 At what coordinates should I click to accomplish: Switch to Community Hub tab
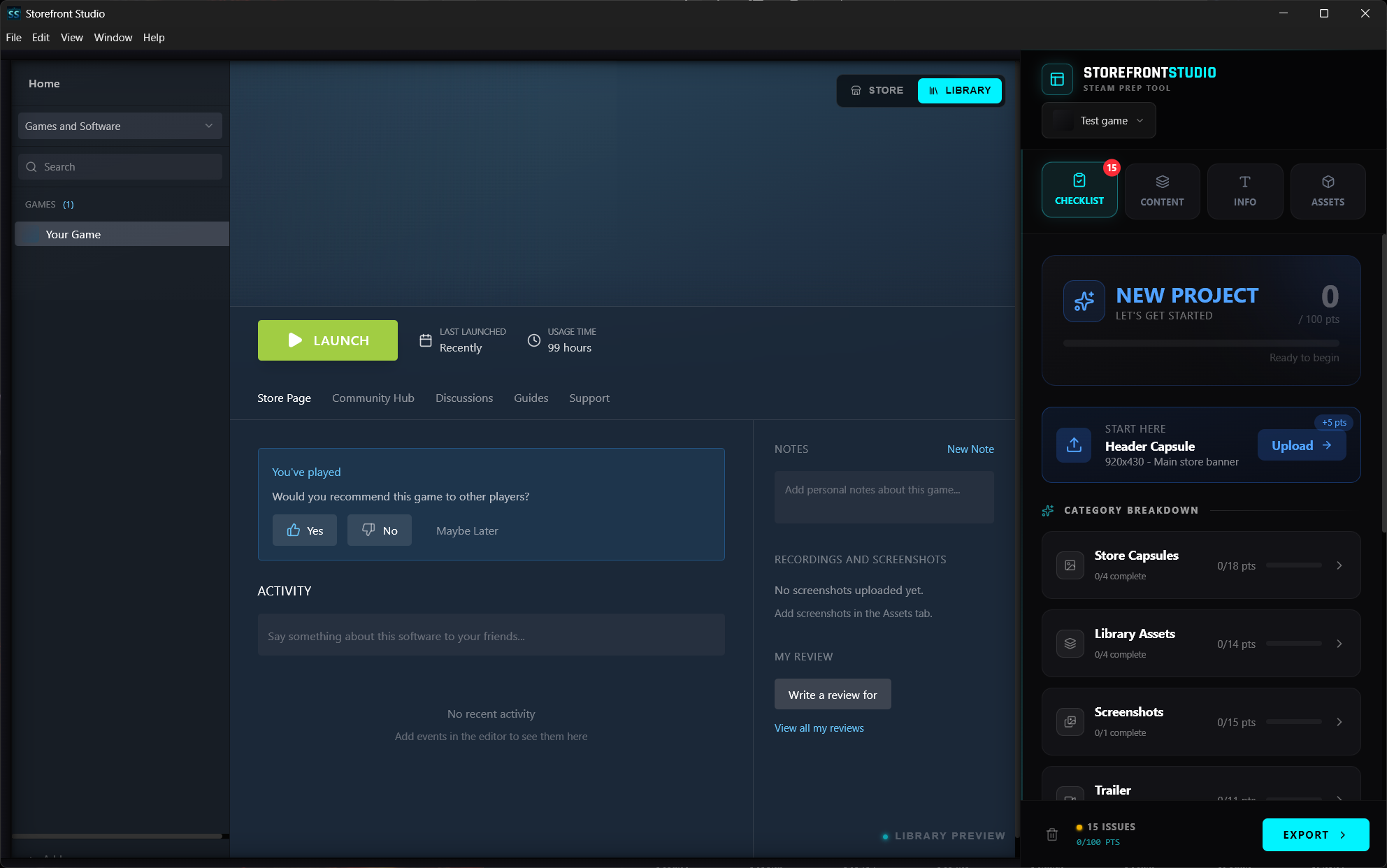[373, 398]
